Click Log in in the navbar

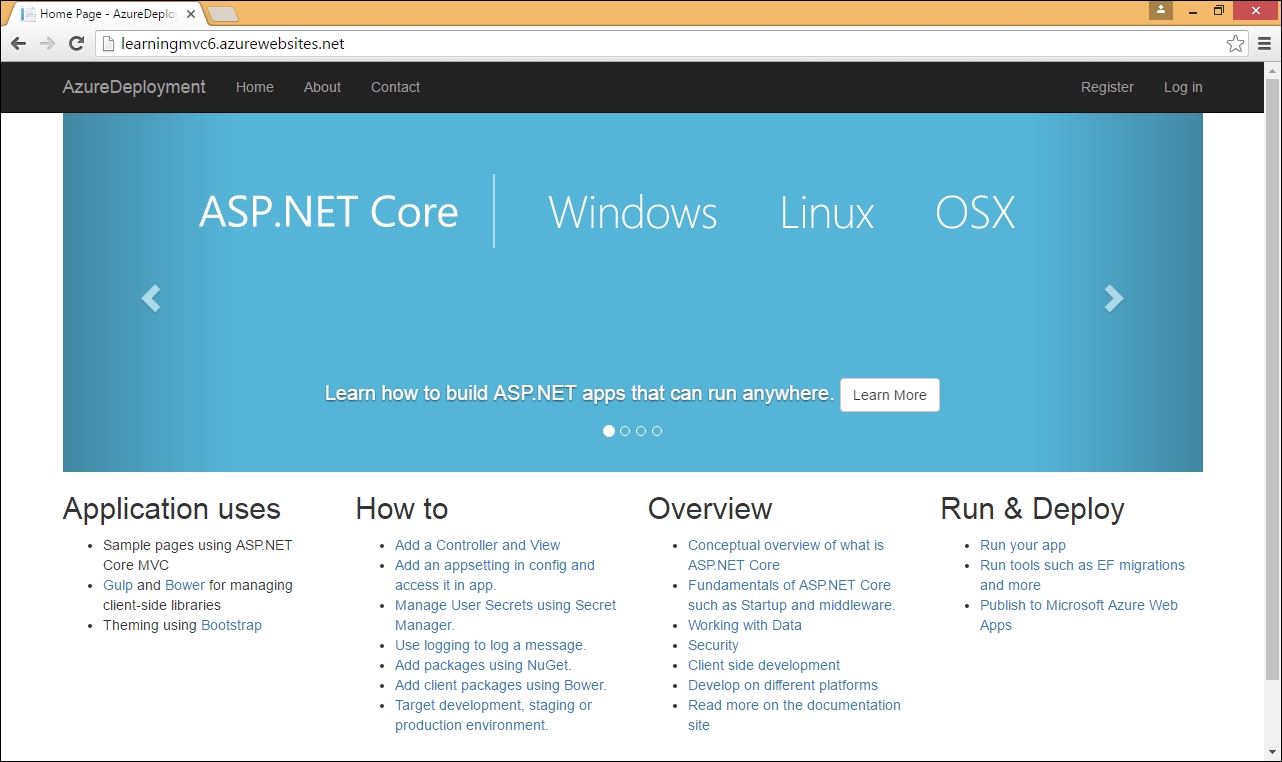coord(1183,87)
